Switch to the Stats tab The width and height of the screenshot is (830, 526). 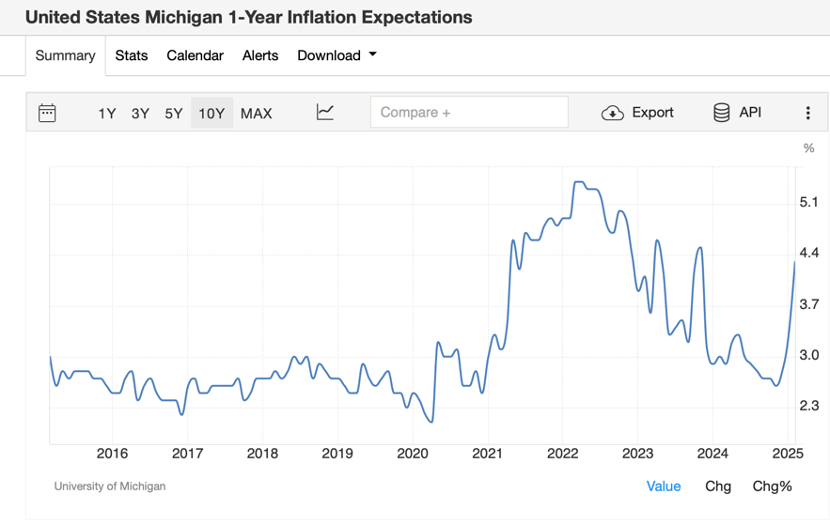click(131, 56)
